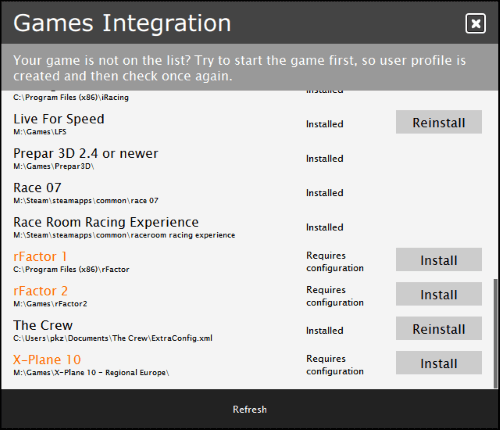Click Installed status for Live For Speed
The height and width of the screenshot is (430, 500).
[325, 124]
